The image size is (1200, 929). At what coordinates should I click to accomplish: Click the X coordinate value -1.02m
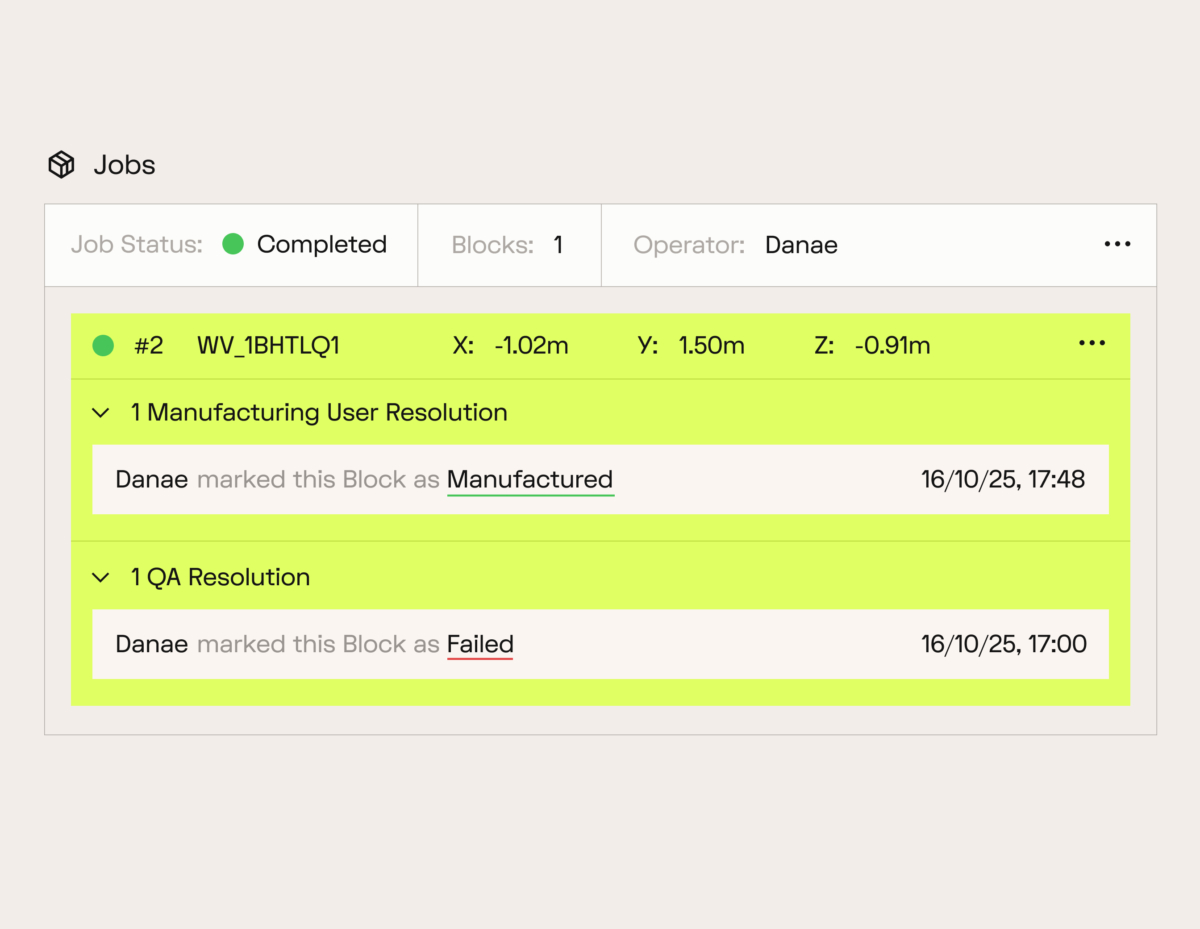[x=531, y=346]
